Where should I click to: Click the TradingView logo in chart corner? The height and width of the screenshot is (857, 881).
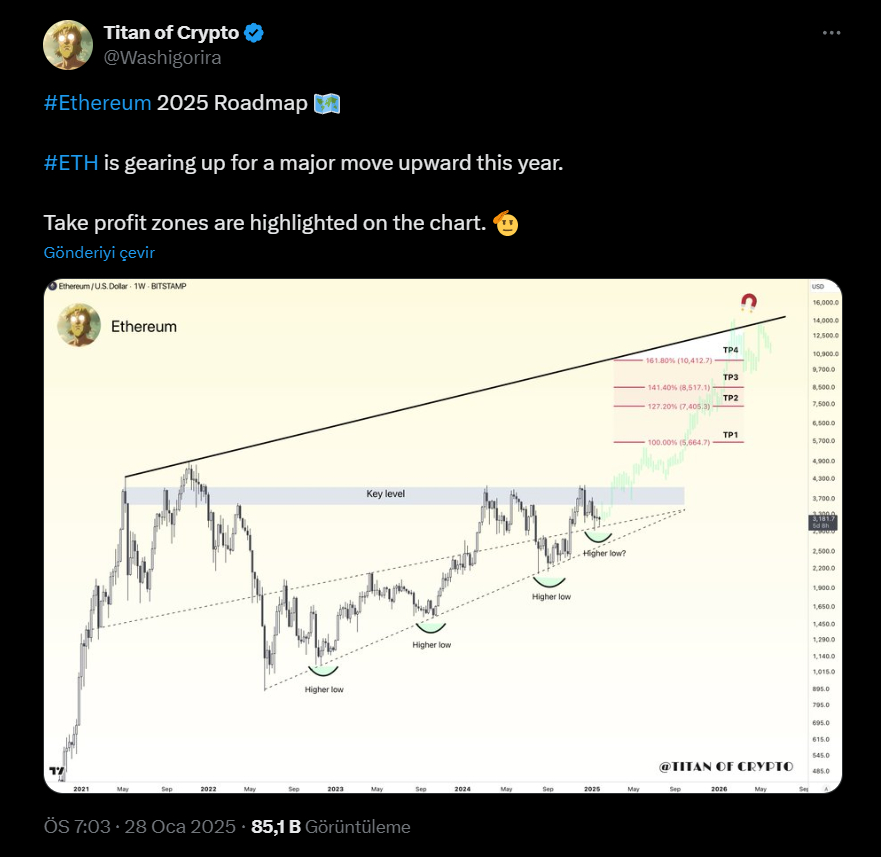point(53,772)
